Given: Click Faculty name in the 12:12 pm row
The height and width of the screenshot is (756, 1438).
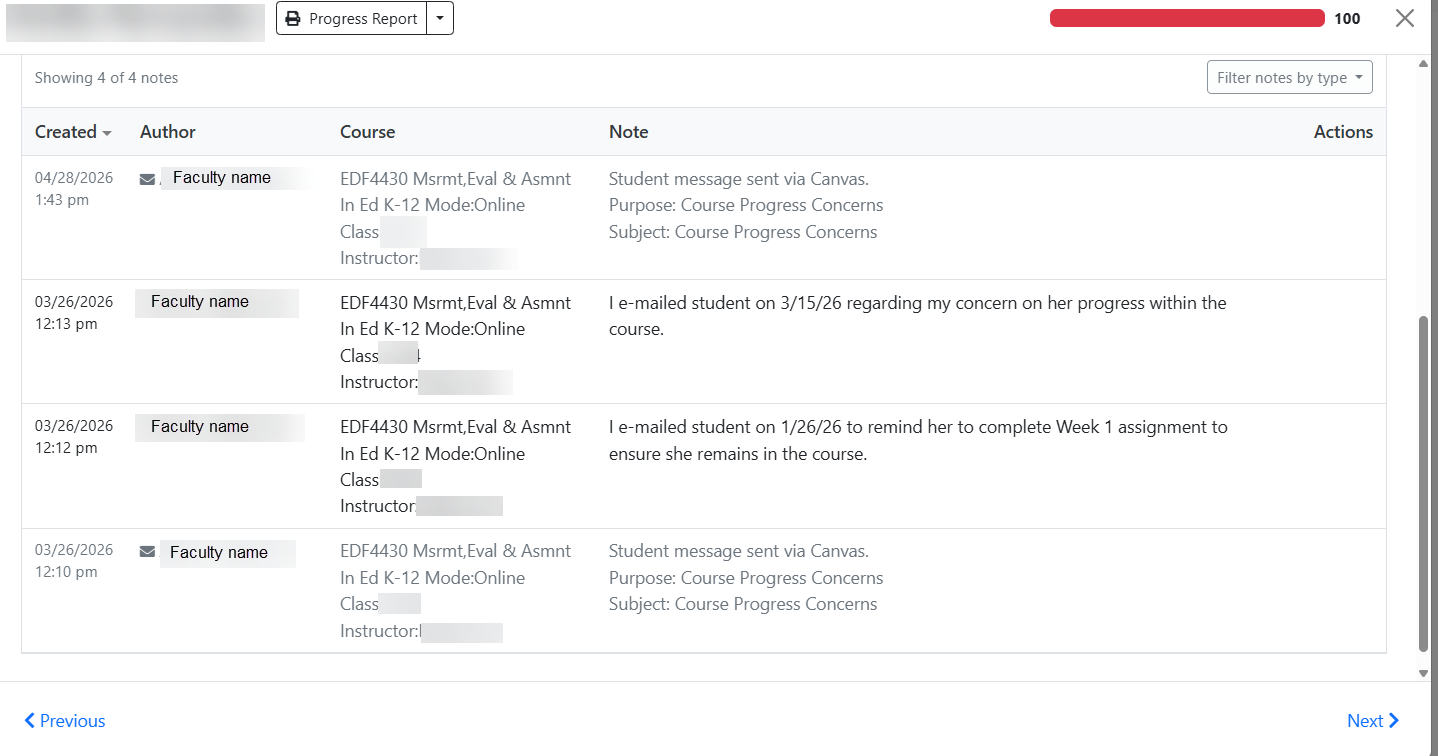Looking at the screenshot, I should tap(200, 427).
